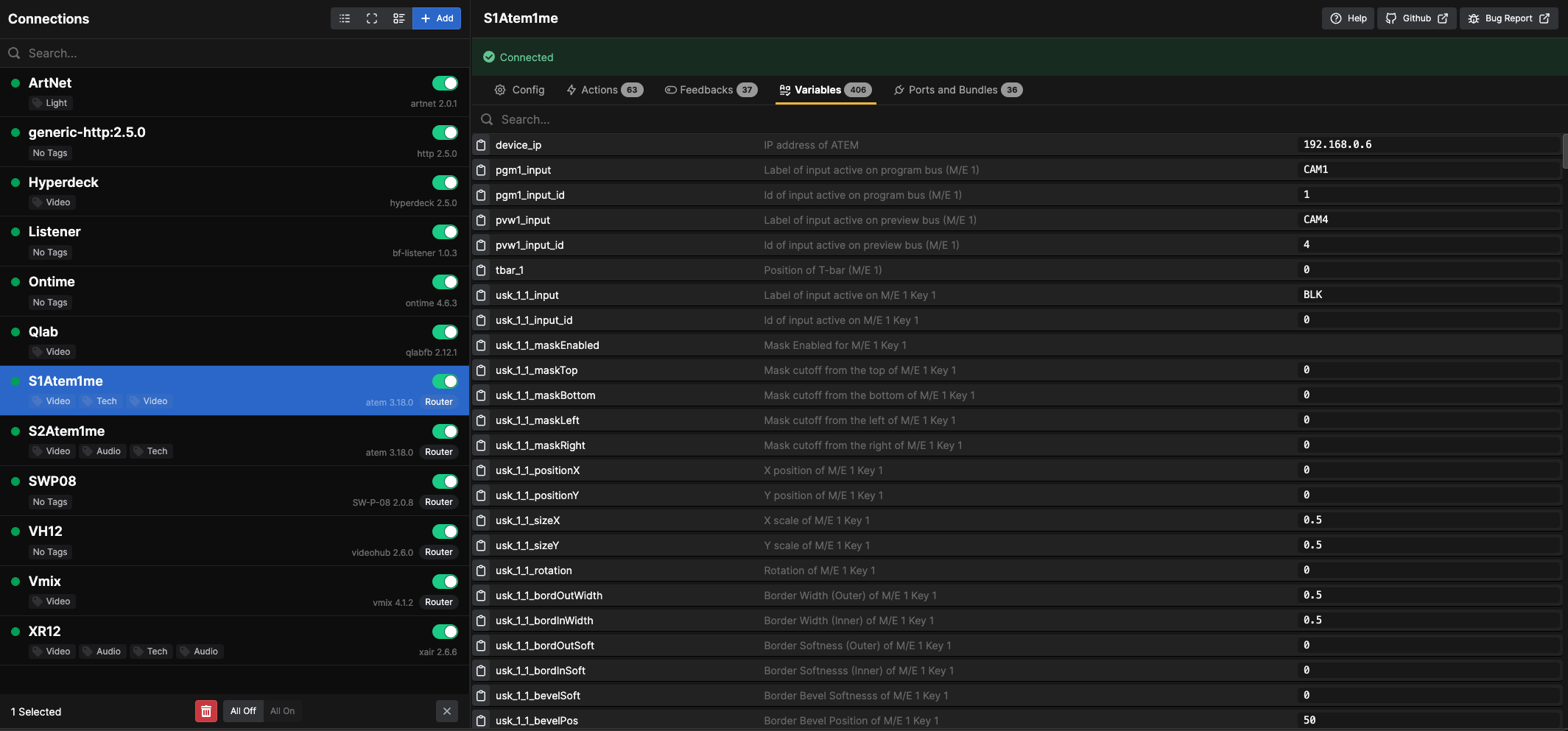The image size is (1568, 731).
Task: Click the BLK value for usk_1_1_input
Action: (1313, 295)
